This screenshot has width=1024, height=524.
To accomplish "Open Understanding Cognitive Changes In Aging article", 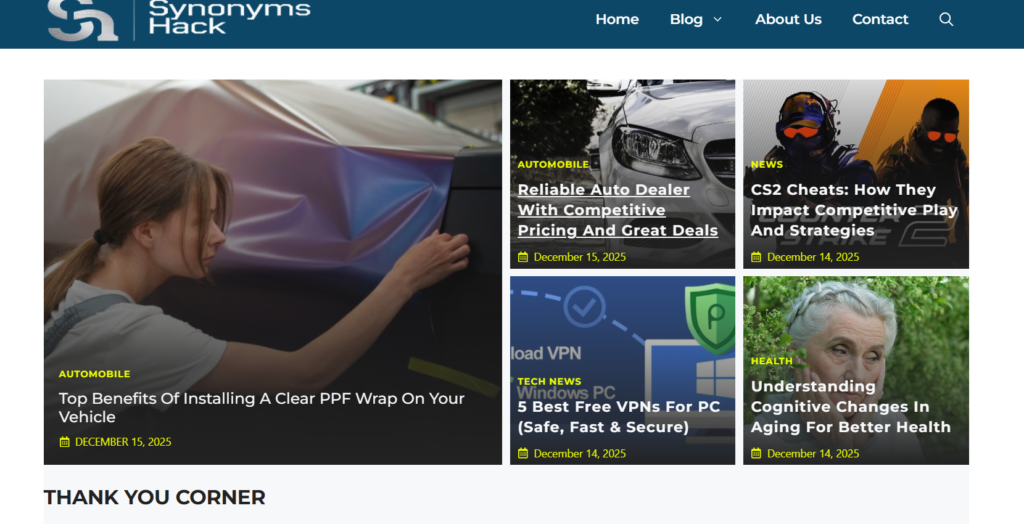I will point(850,406).
